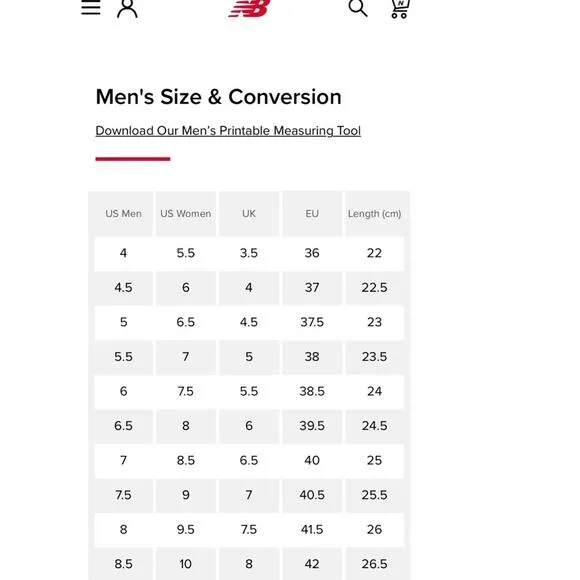Image resolution: width=580 pixels, height=580 pixels.
Task: Go to New Balance logo home
Action: 250,8
